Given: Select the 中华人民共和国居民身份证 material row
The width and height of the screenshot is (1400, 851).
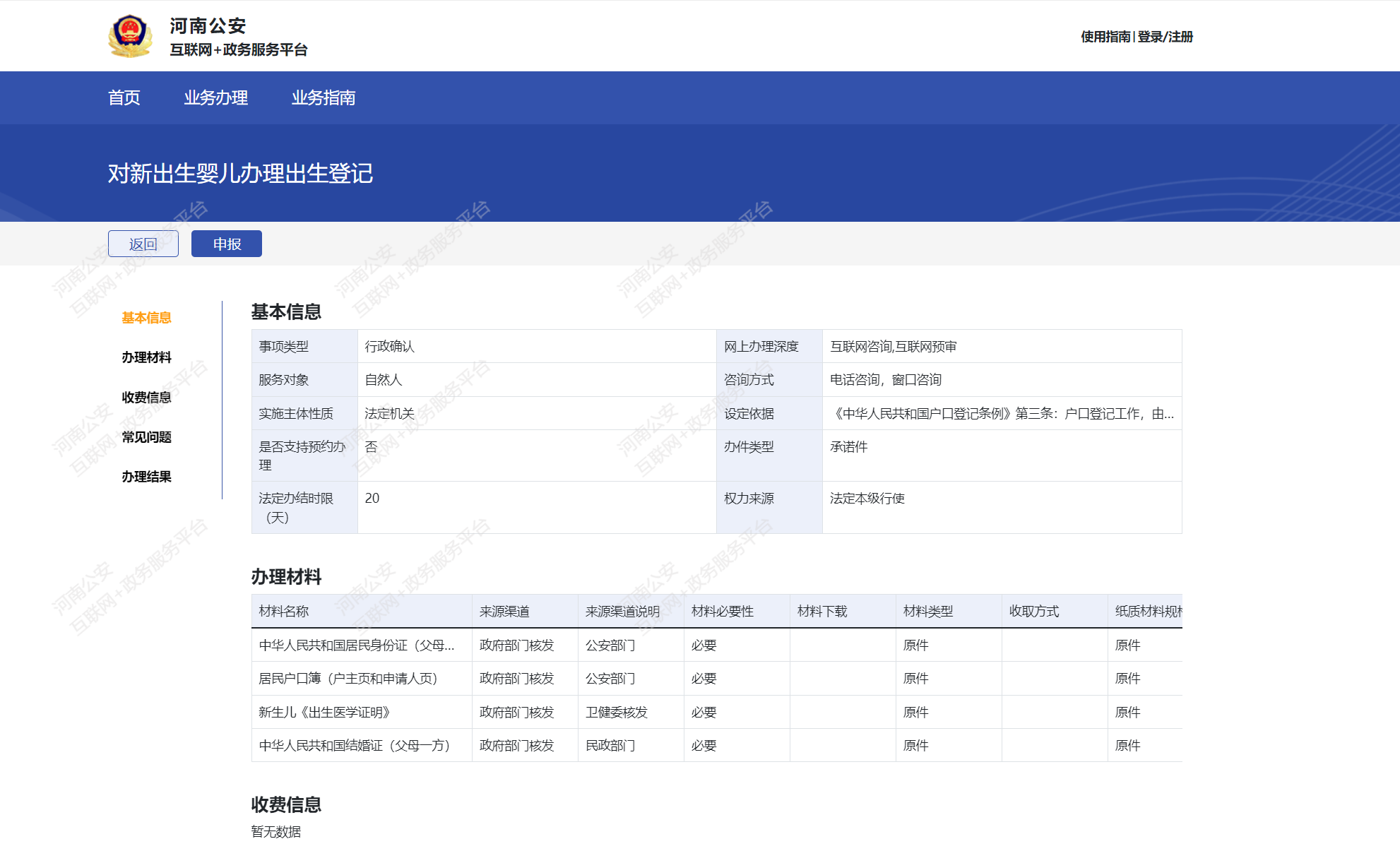Looking at the screenshot, I should [357, 645].
